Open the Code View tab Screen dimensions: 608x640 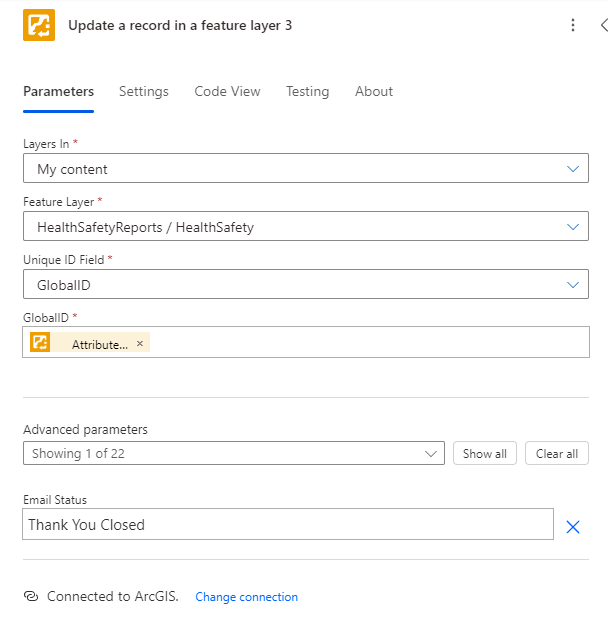click(227, 91)
